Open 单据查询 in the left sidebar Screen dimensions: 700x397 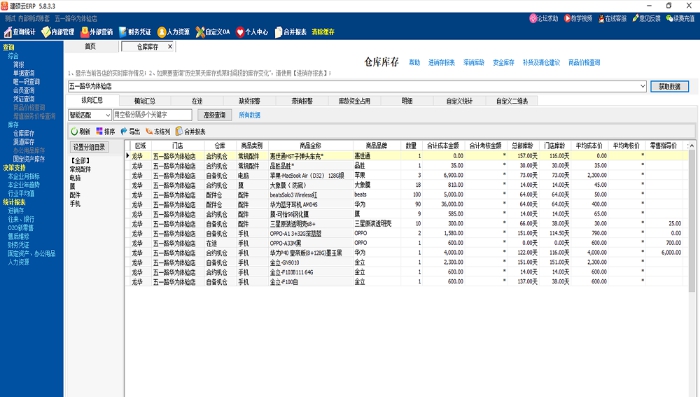(x=24, y=73)
